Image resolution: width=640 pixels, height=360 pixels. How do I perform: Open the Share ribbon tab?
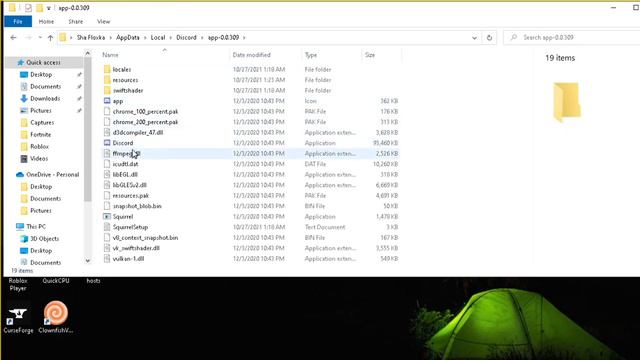tap(76, 22)
